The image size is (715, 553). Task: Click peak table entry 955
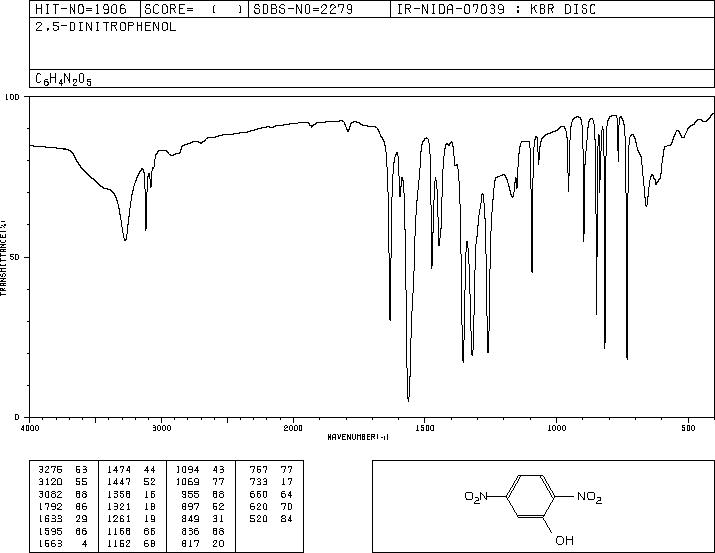point(190,495)
